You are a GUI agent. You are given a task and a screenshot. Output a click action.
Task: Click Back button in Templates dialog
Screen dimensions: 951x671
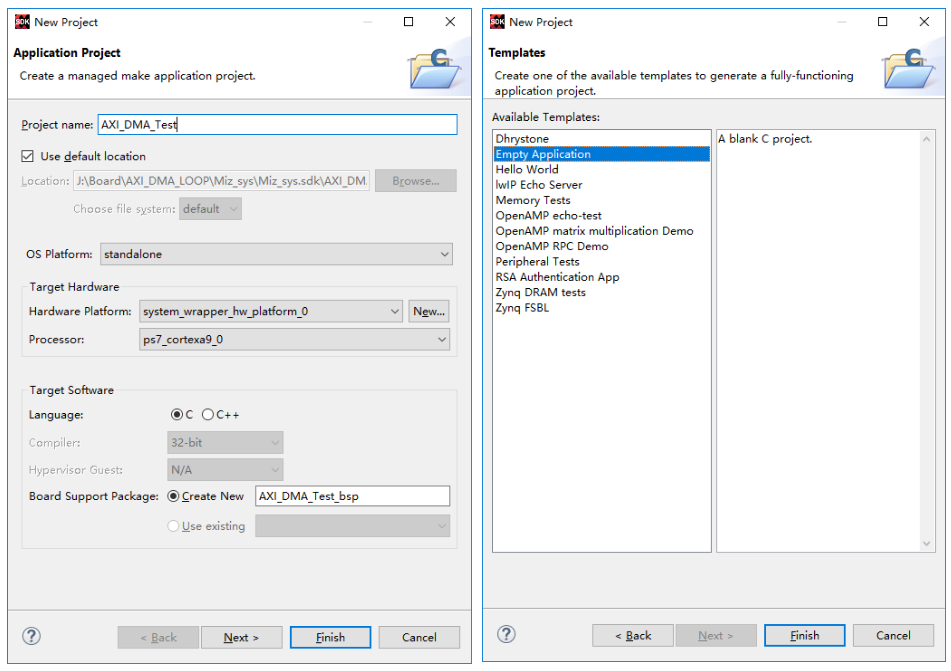coord(633,635)
